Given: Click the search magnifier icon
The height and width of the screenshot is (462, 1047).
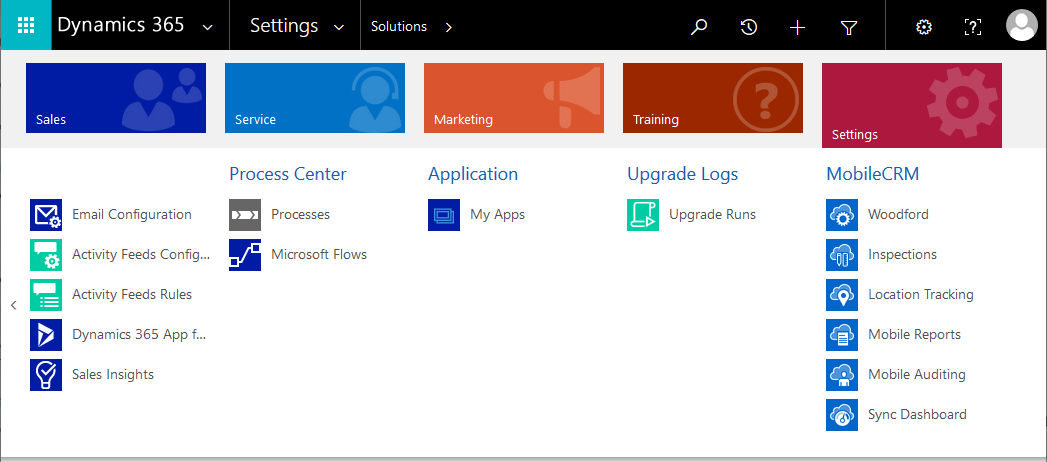Looking at the screenshot, I should pyautogui.click(x=699, y=27).
